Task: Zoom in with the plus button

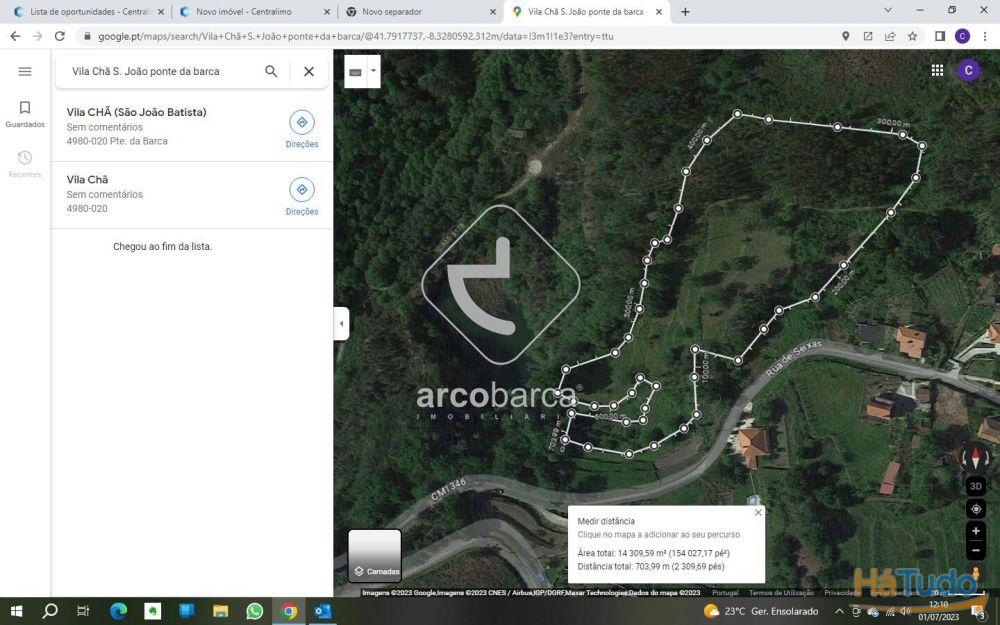Action: (975, 531)
